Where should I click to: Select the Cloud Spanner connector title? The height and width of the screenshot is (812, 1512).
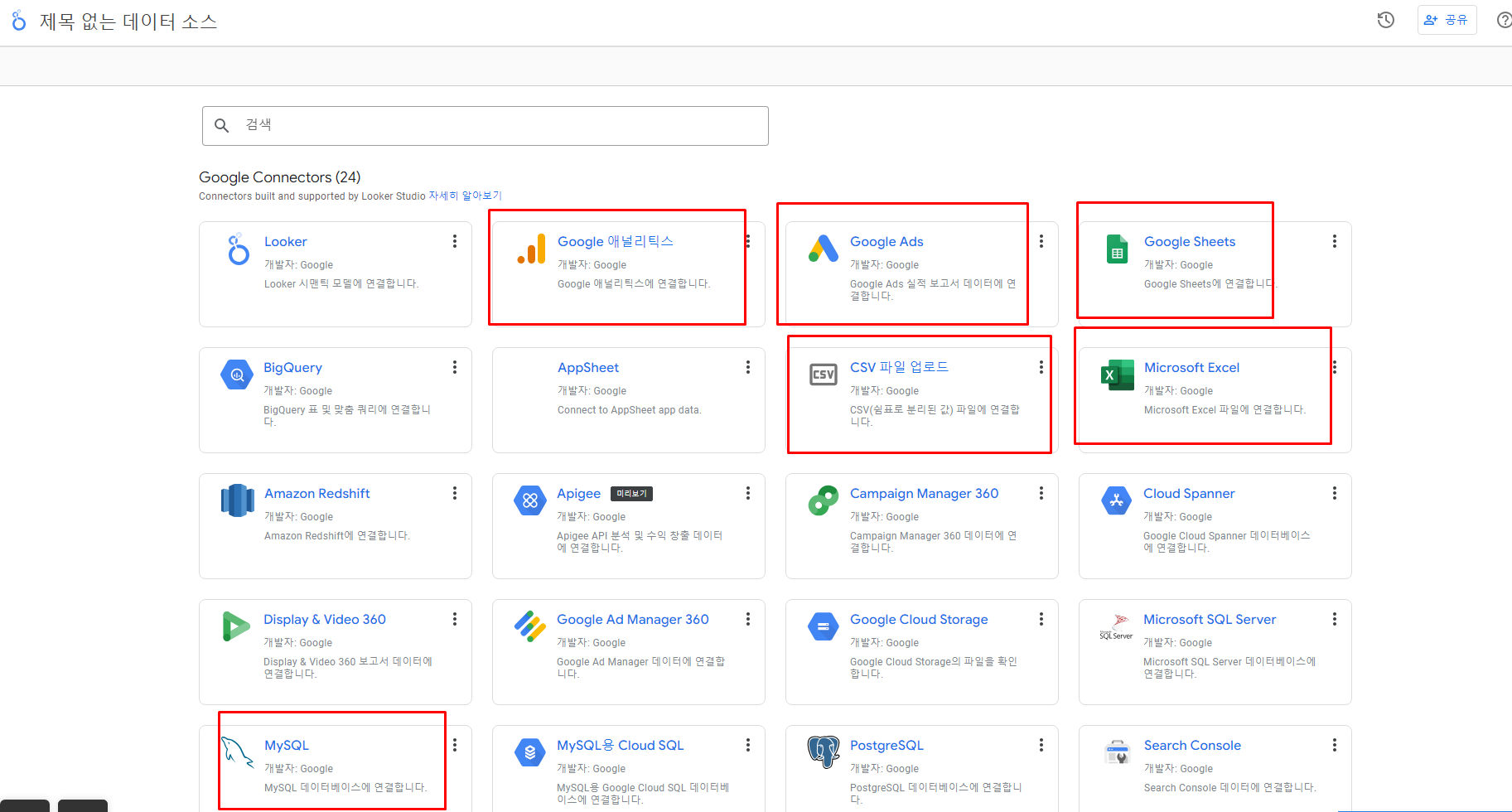(x=1189, y=493)
